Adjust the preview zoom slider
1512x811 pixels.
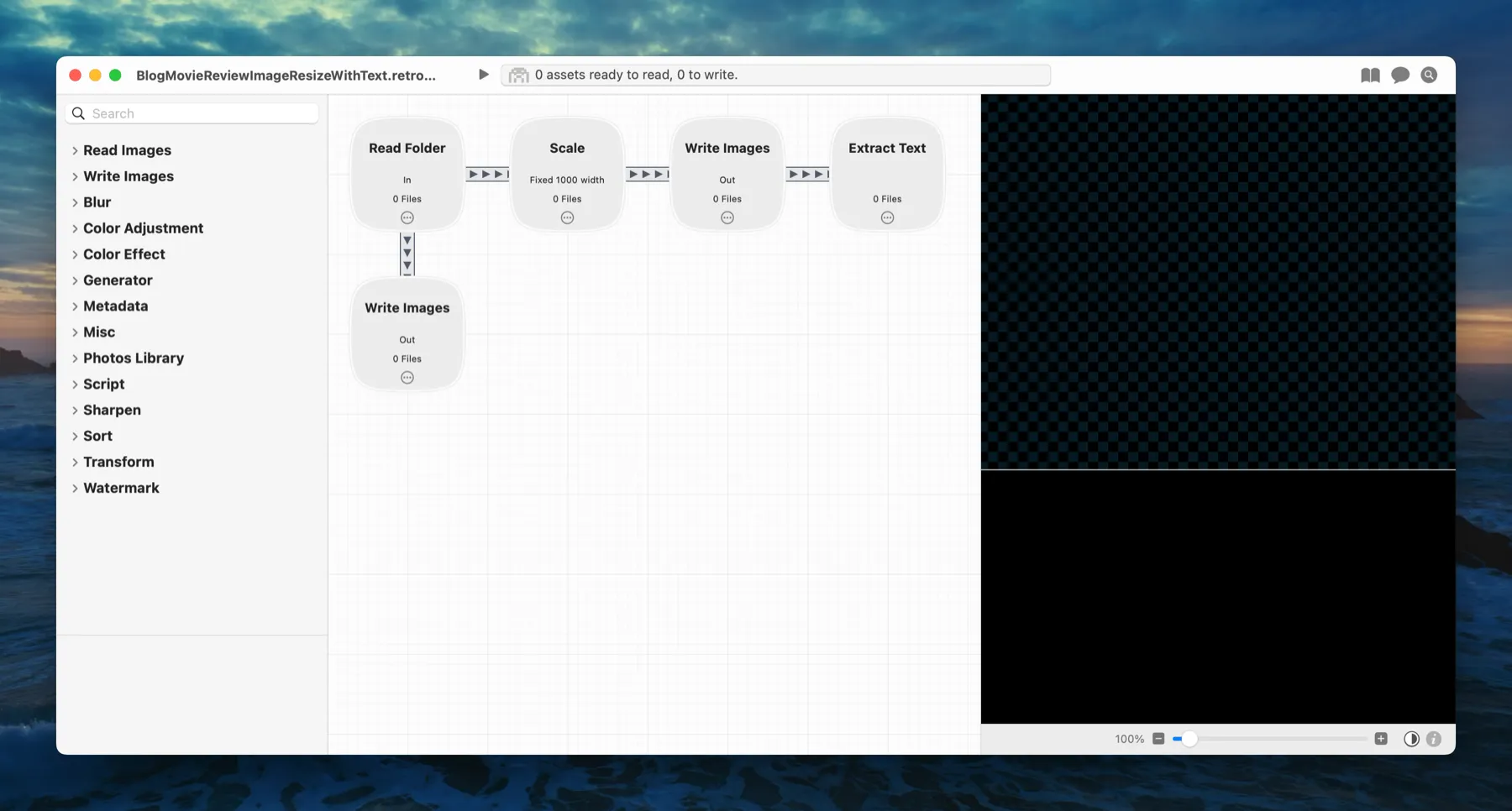tap(1189, 739)
